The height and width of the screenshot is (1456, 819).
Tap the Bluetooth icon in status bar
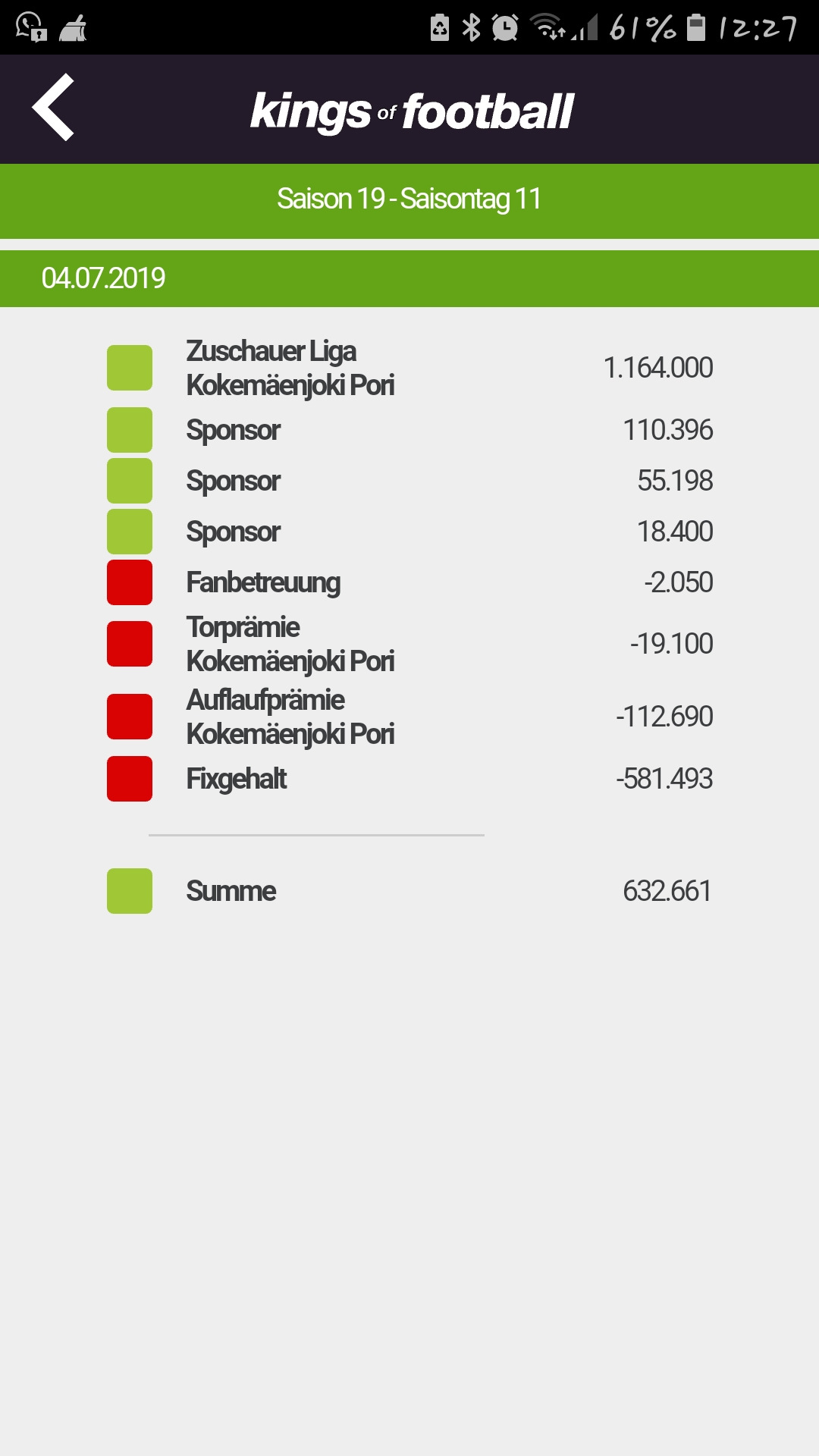coord(472,28)
